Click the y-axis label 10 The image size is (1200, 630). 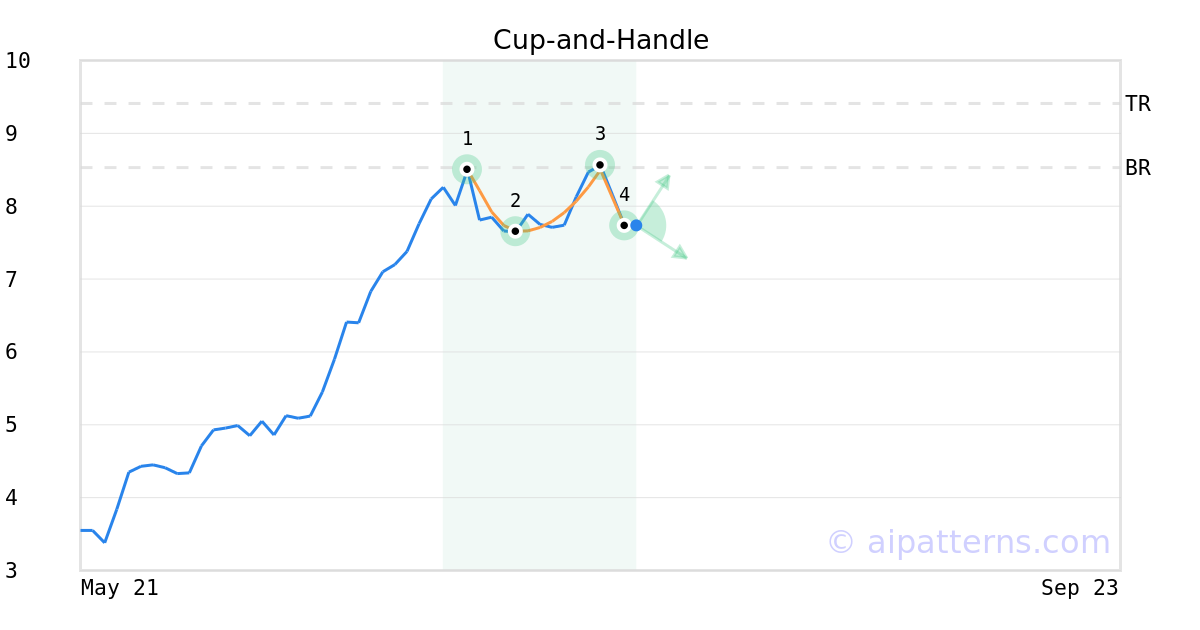pos(18,61)
